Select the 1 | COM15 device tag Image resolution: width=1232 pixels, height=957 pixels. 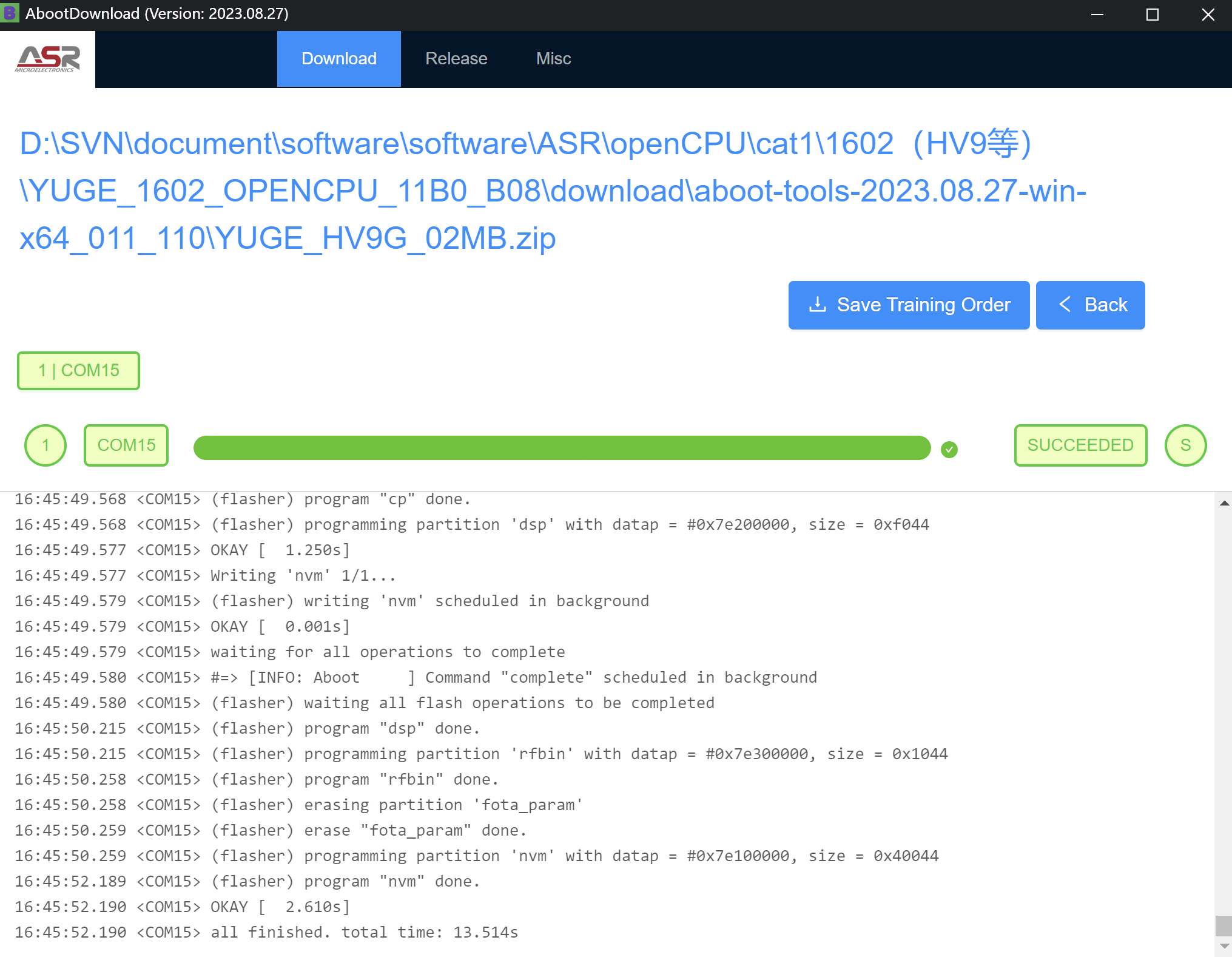pos(78,371)
